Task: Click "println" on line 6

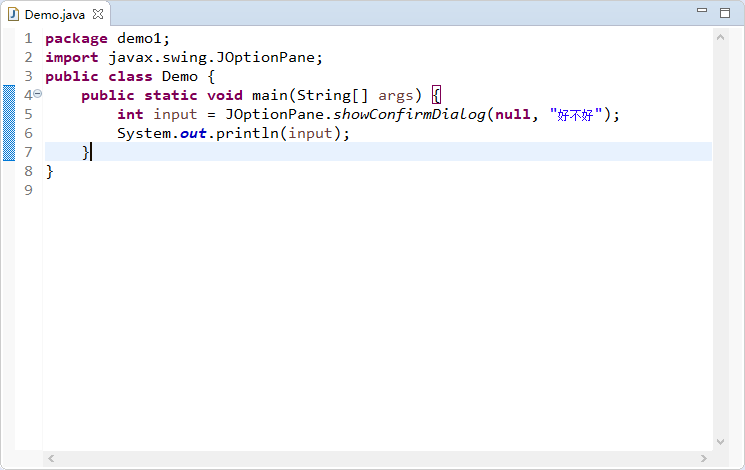Action: click(247, 134)
